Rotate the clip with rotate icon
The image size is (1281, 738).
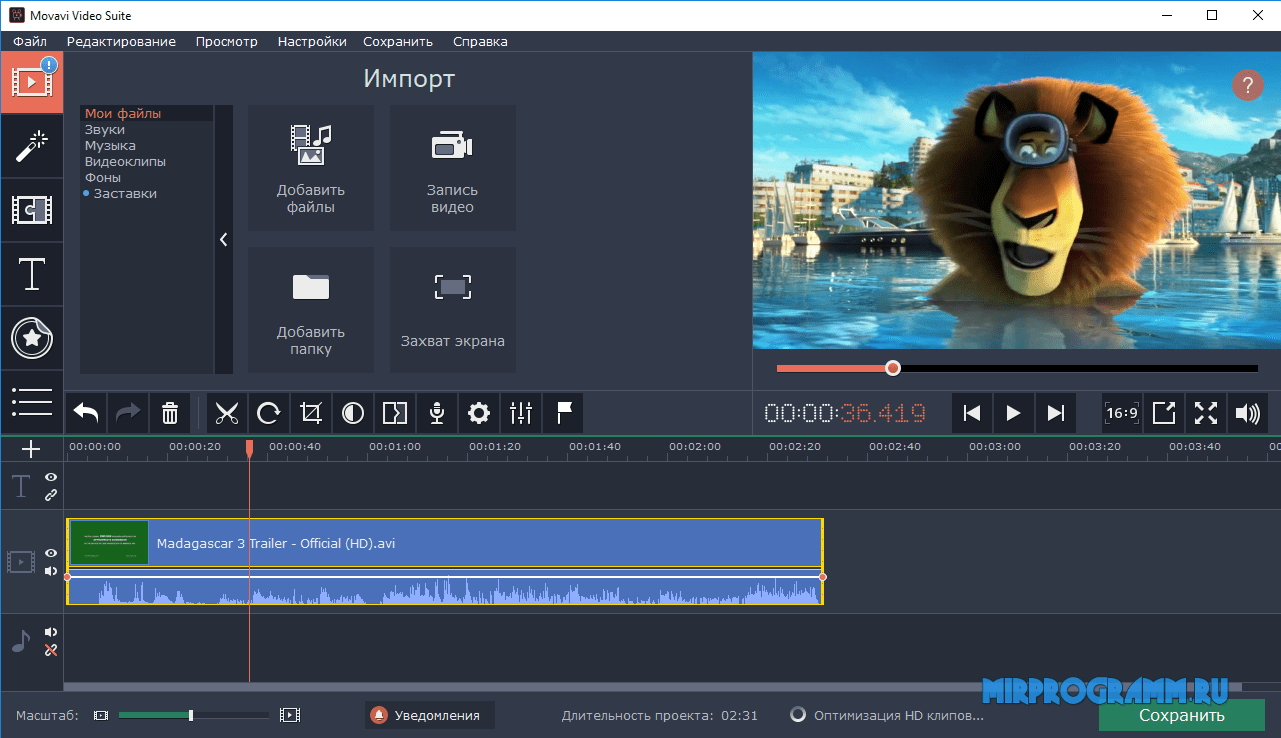coord(269,413)
